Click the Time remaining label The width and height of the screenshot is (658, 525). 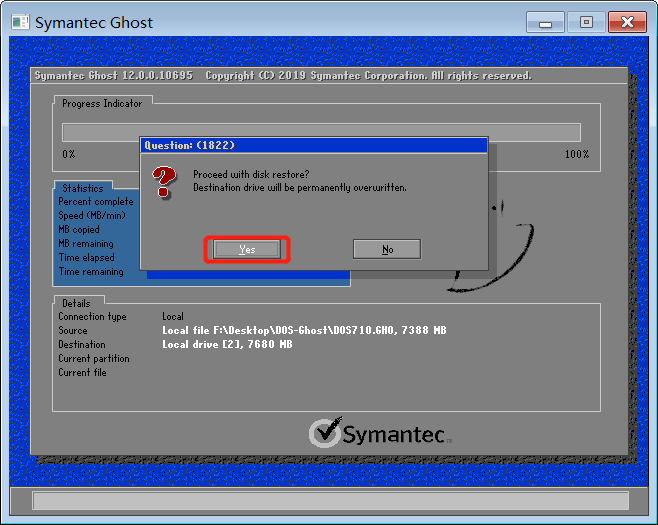pyautogui.click(x=91, y=272)
